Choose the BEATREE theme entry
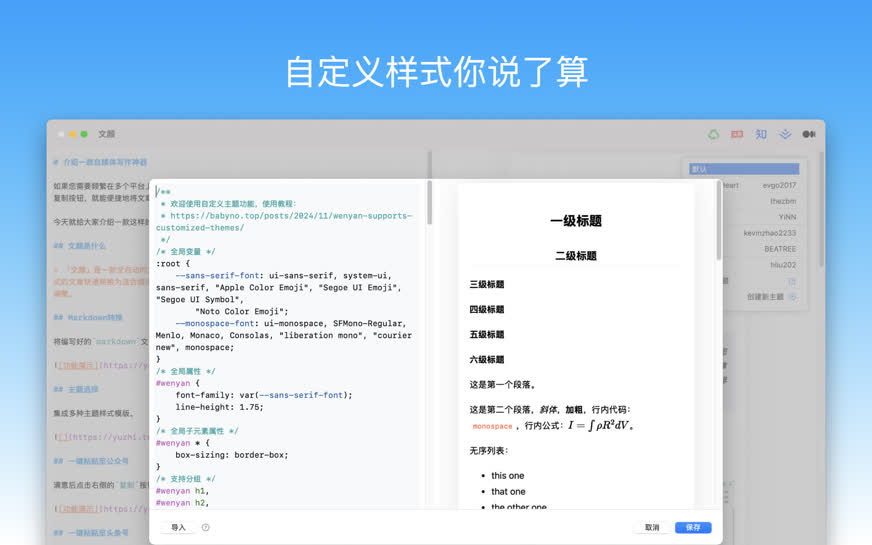This screenshot has width=872, height=545. pyautogui.click(x=780, y=249)
